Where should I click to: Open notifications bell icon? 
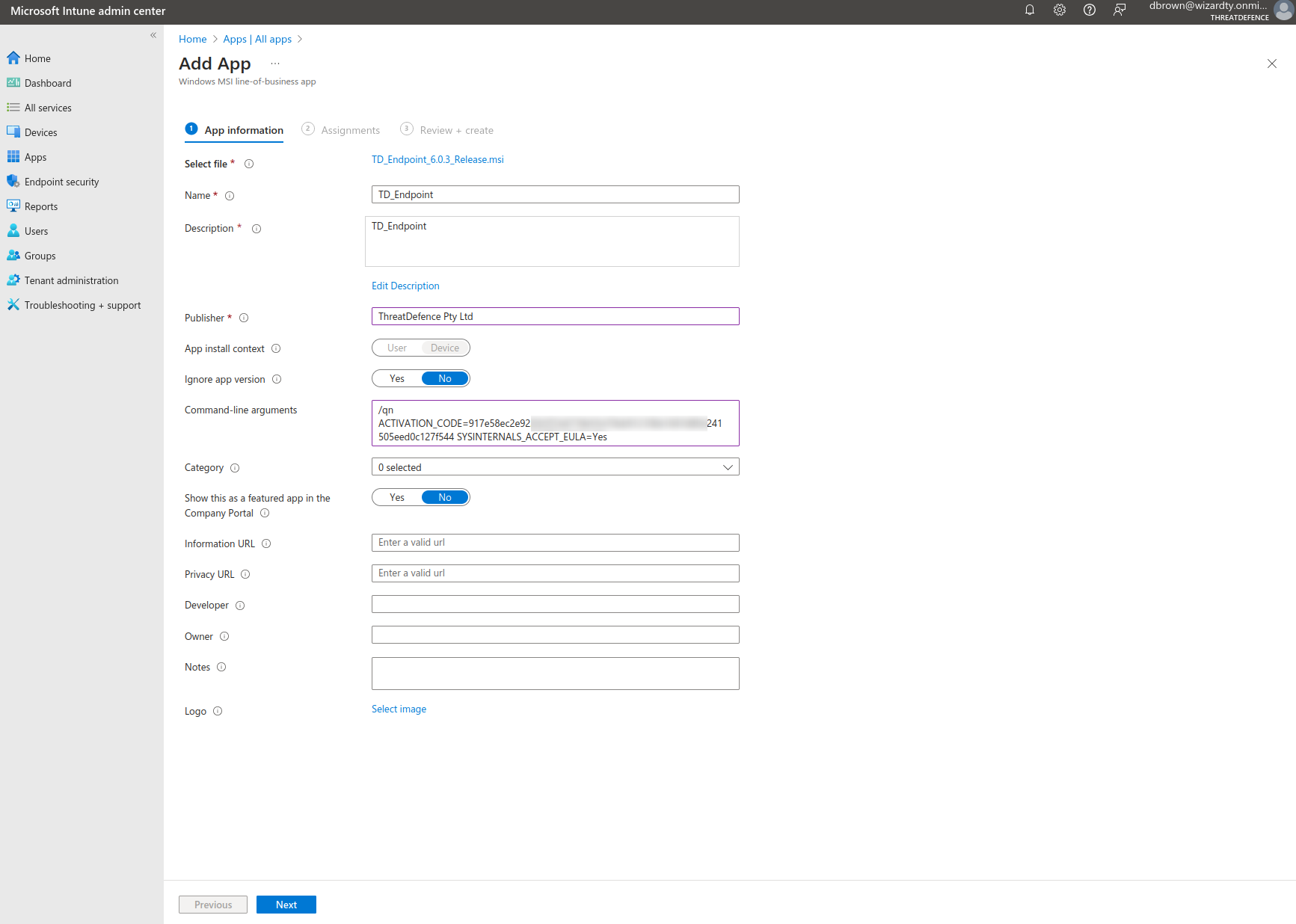coord(1030,10)
